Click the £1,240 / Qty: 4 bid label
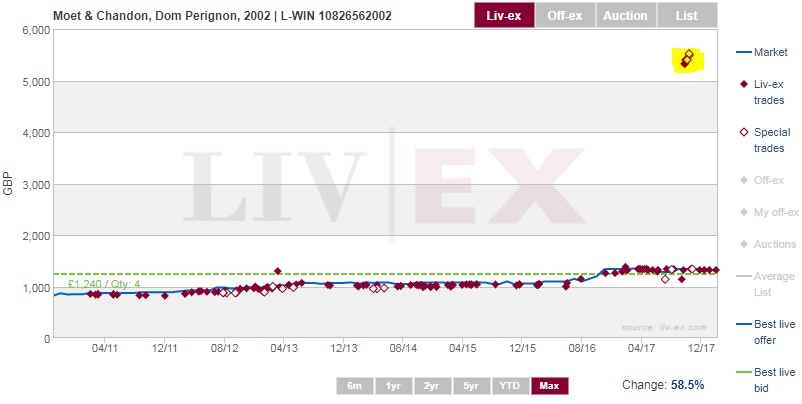The height and width of the screenshot is (404, 802). 104,284
